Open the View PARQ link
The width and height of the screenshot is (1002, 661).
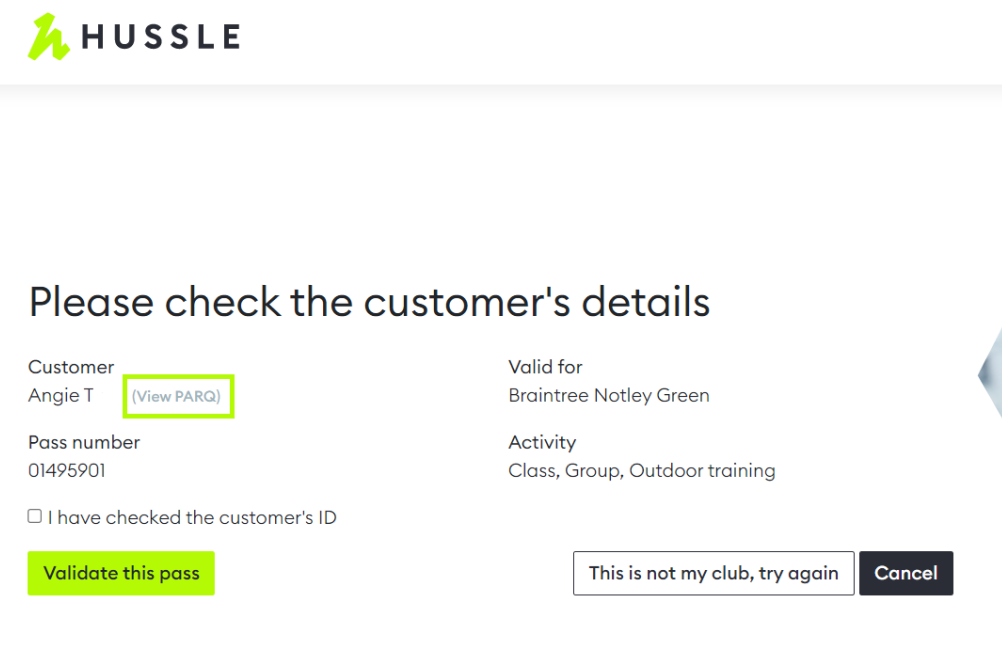pos(176,396)
